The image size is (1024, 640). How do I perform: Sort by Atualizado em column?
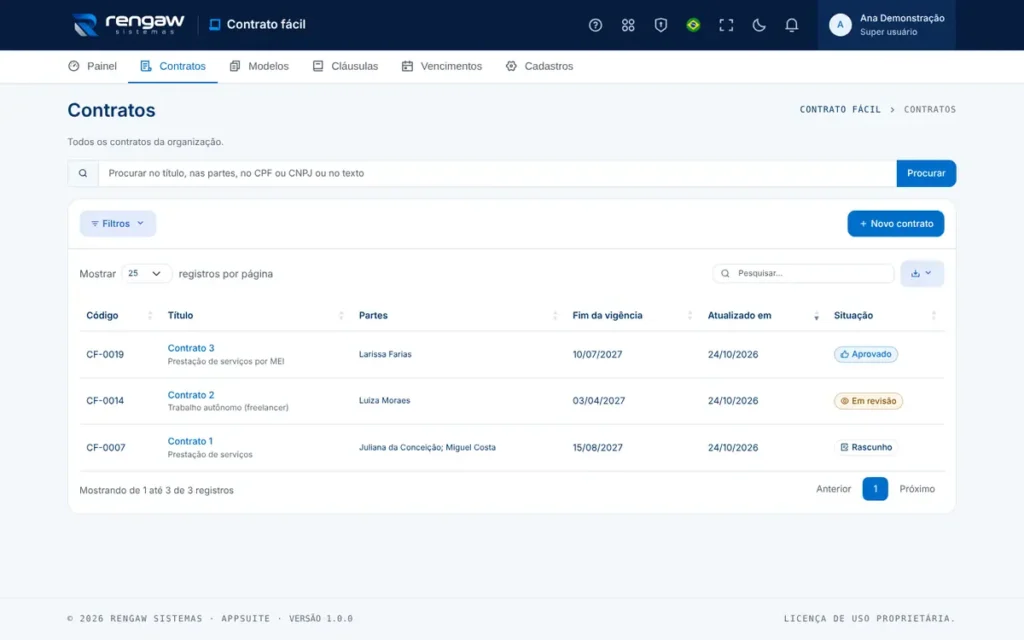click(x=763, y=315)
